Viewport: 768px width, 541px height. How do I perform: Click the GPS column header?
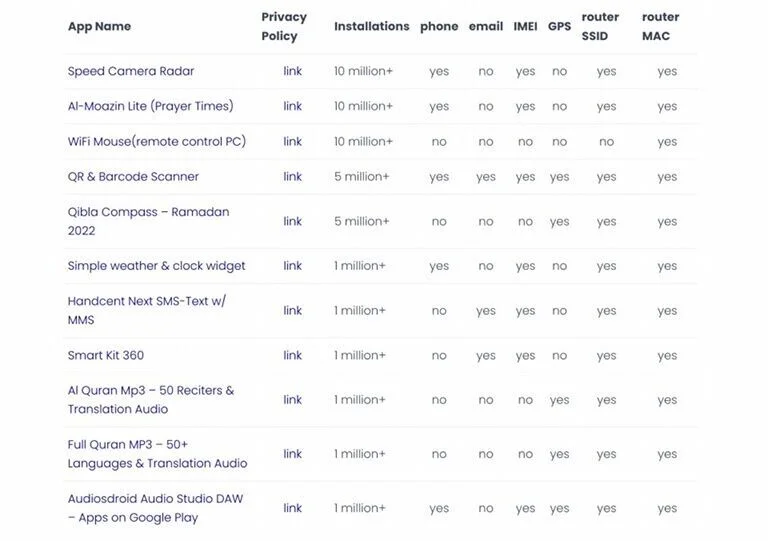click(559, 26)
